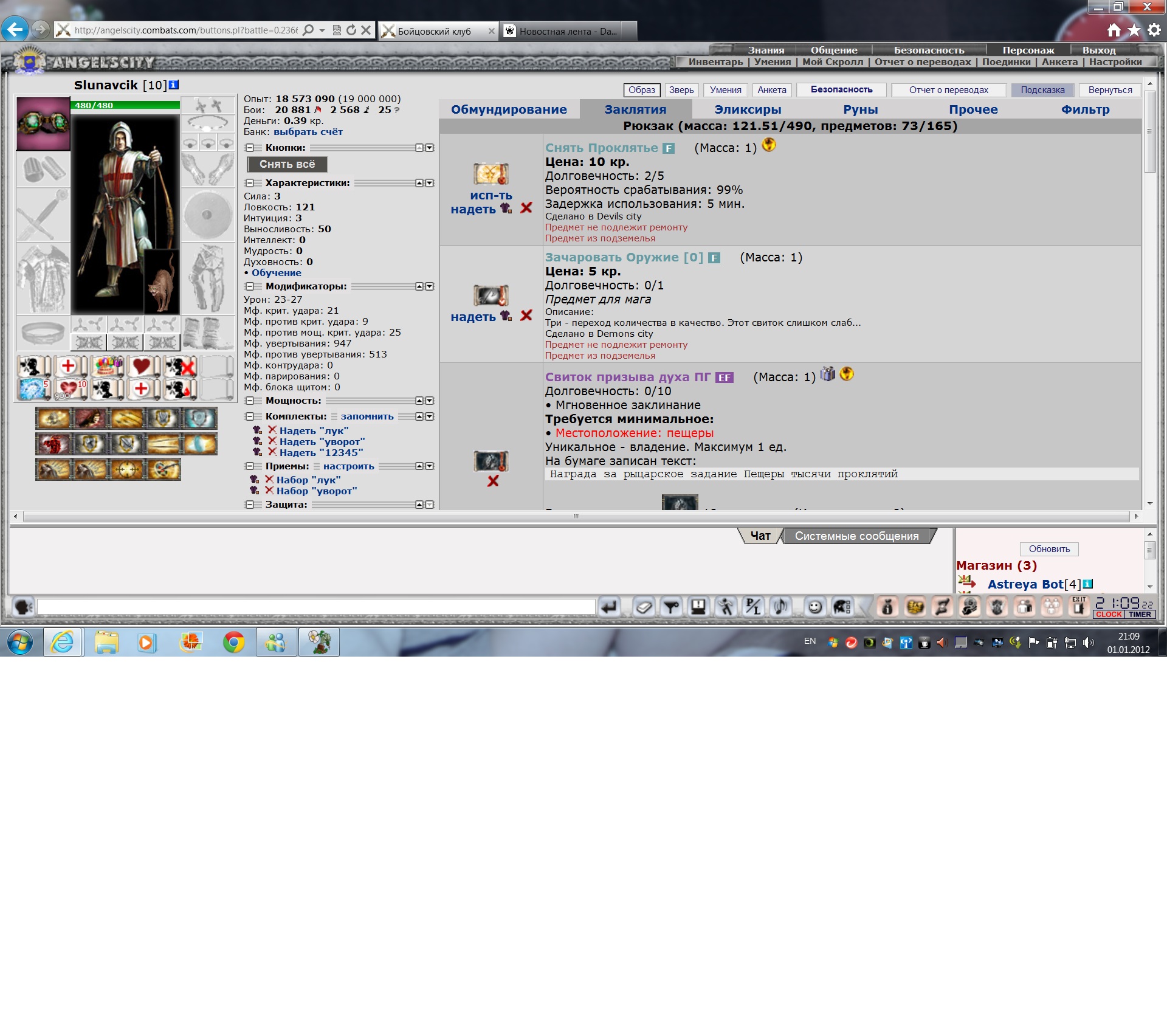
Task: Open the smiley emoticons icon
Action: click(814, 607)
